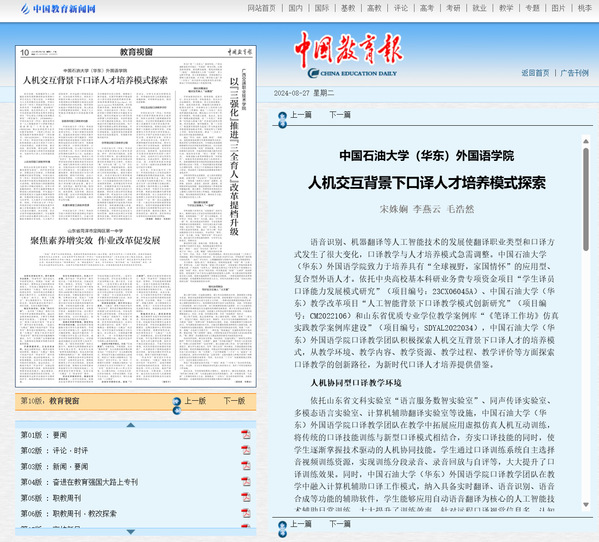Open 评论 navigation item
The width and height of the screenshot is (599, 542).
coord(401,8)
